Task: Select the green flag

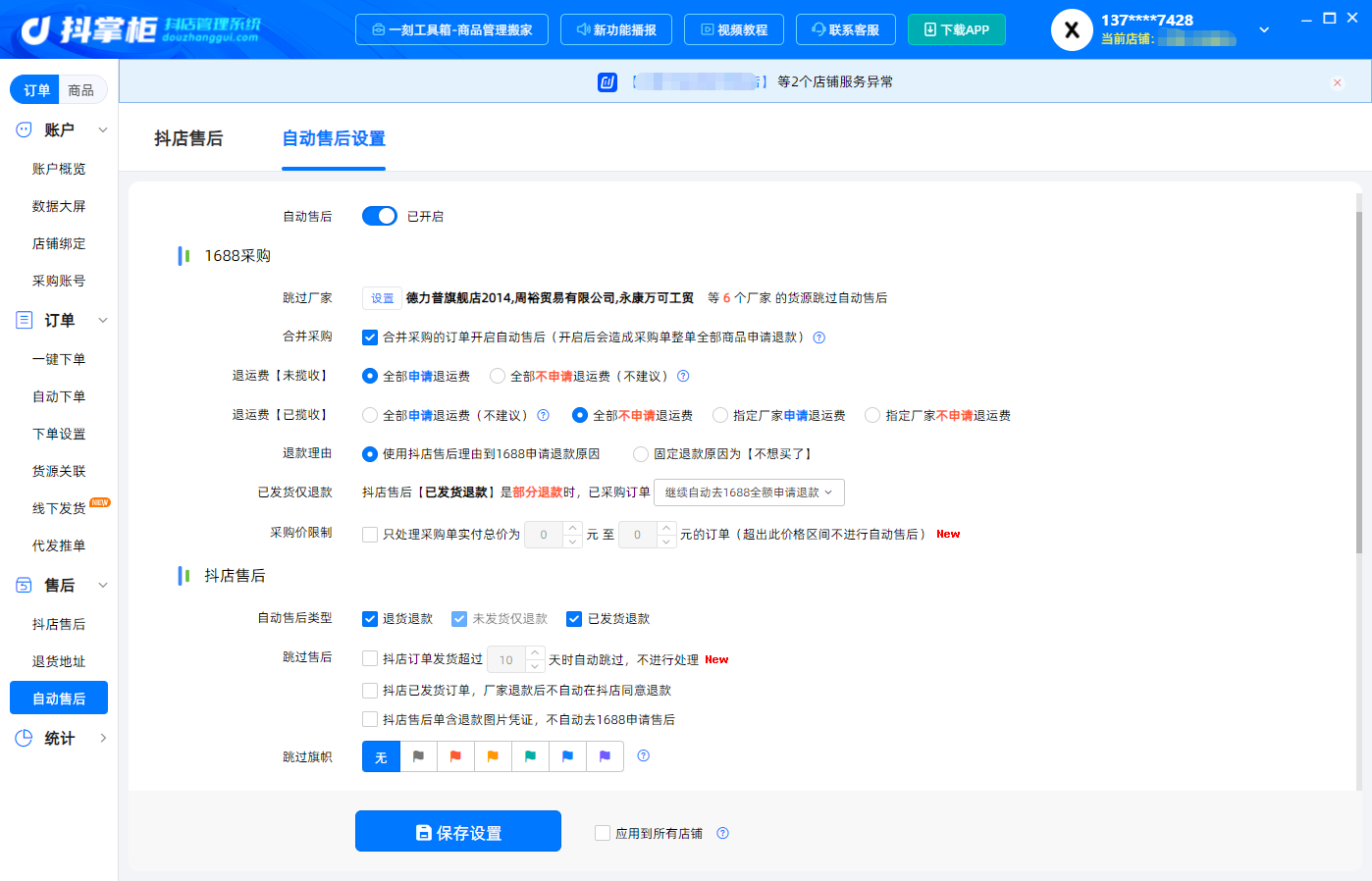Action: tap(531, 756)
